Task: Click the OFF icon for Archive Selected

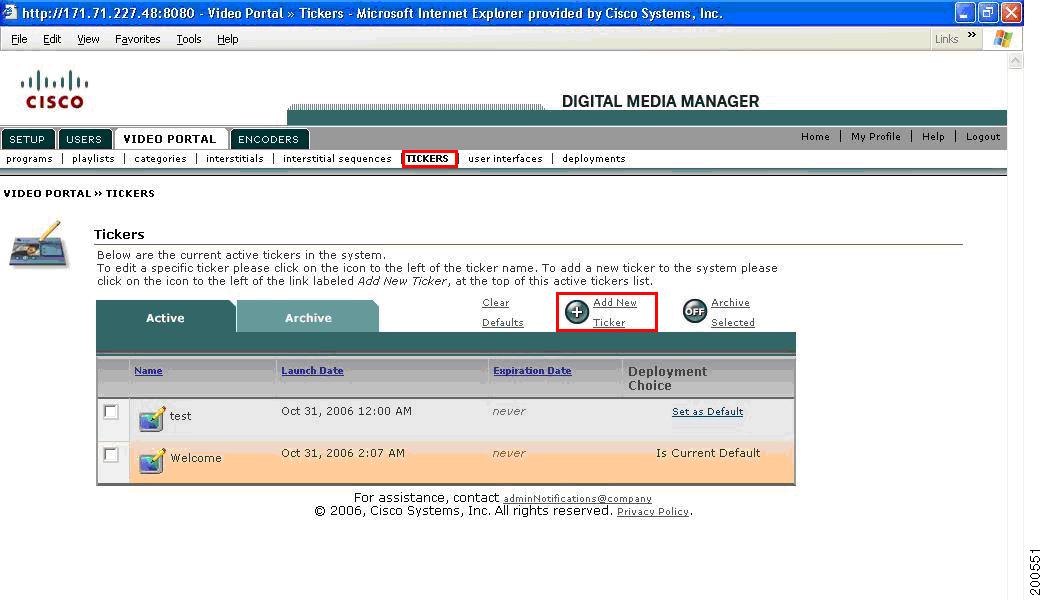Action: [694, 311]
